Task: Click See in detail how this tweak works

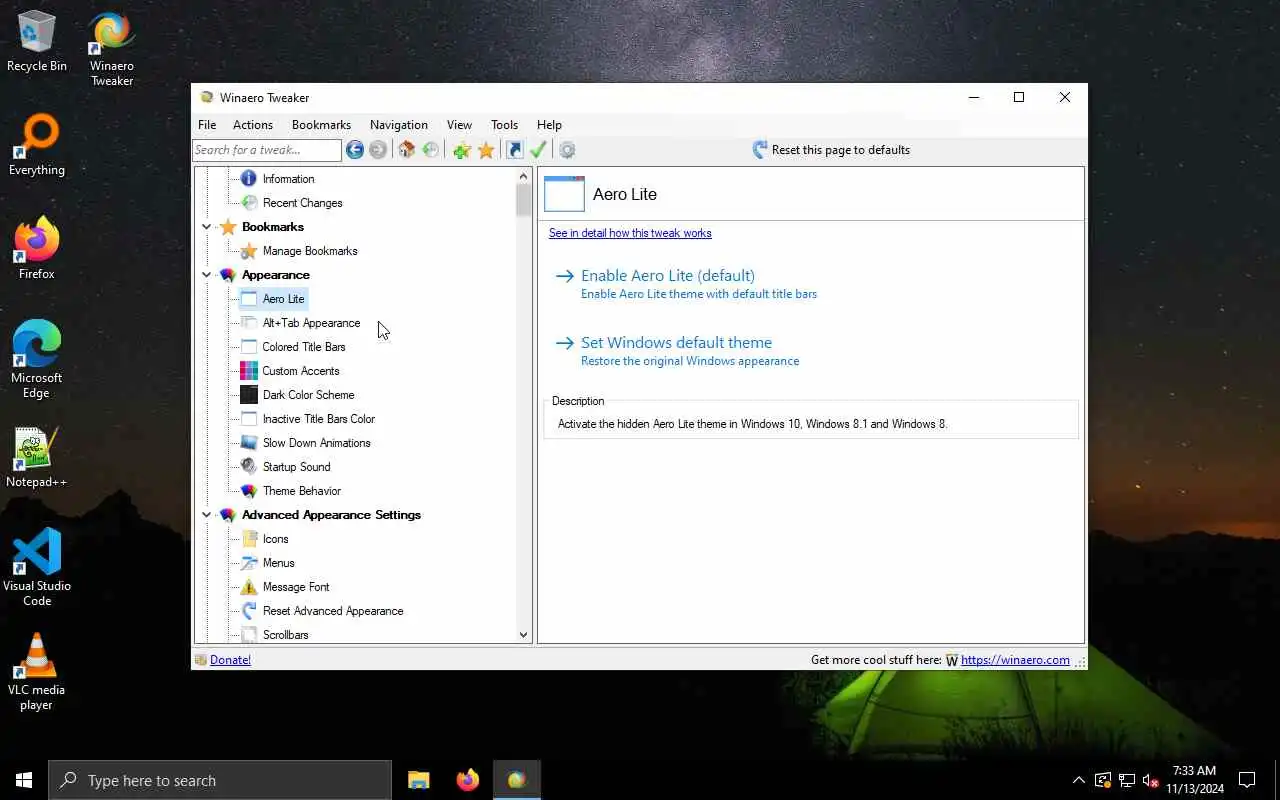Action: 630,233
